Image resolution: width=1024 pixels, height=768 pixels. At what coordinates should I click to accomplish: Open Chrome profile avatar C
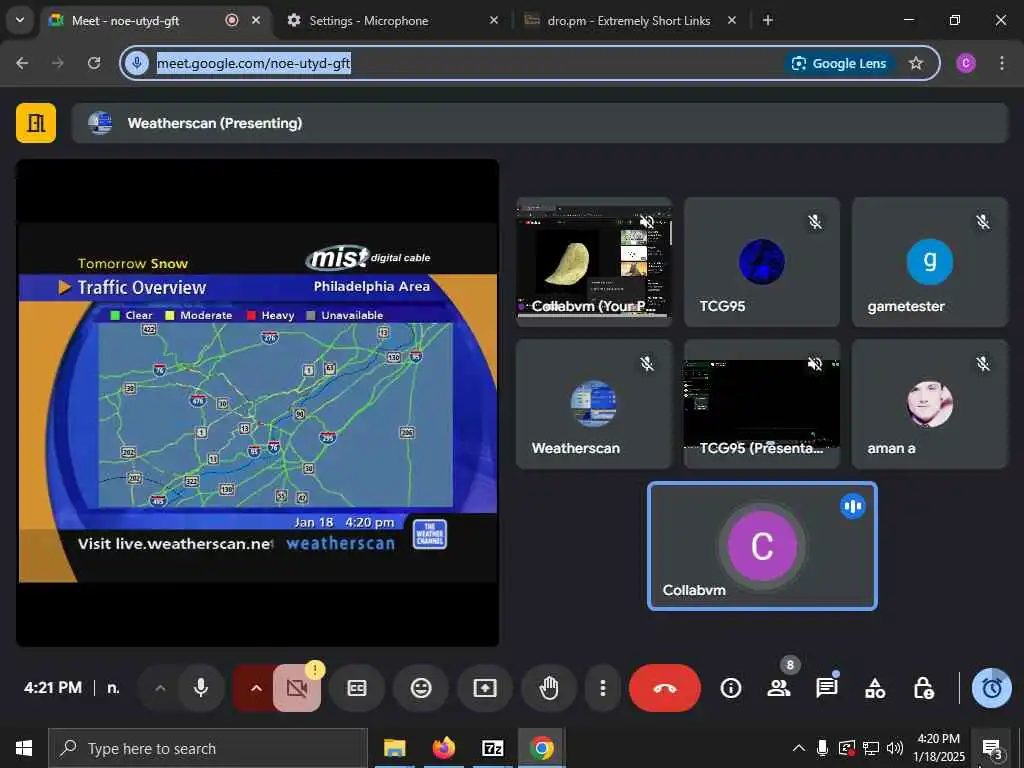[x=966, y=63]
